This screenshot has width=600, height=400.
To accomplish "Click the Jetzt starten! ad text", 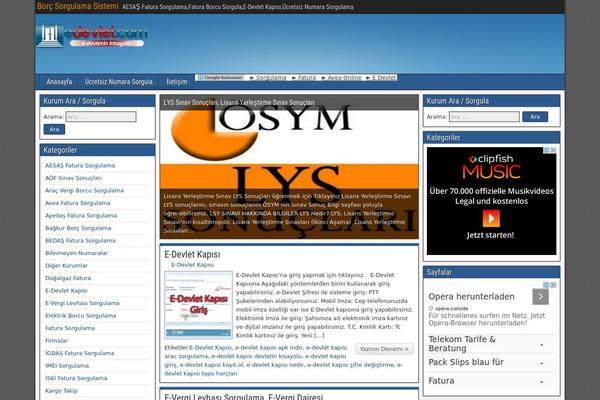I will pyautogui.click(x=491, y=235).
